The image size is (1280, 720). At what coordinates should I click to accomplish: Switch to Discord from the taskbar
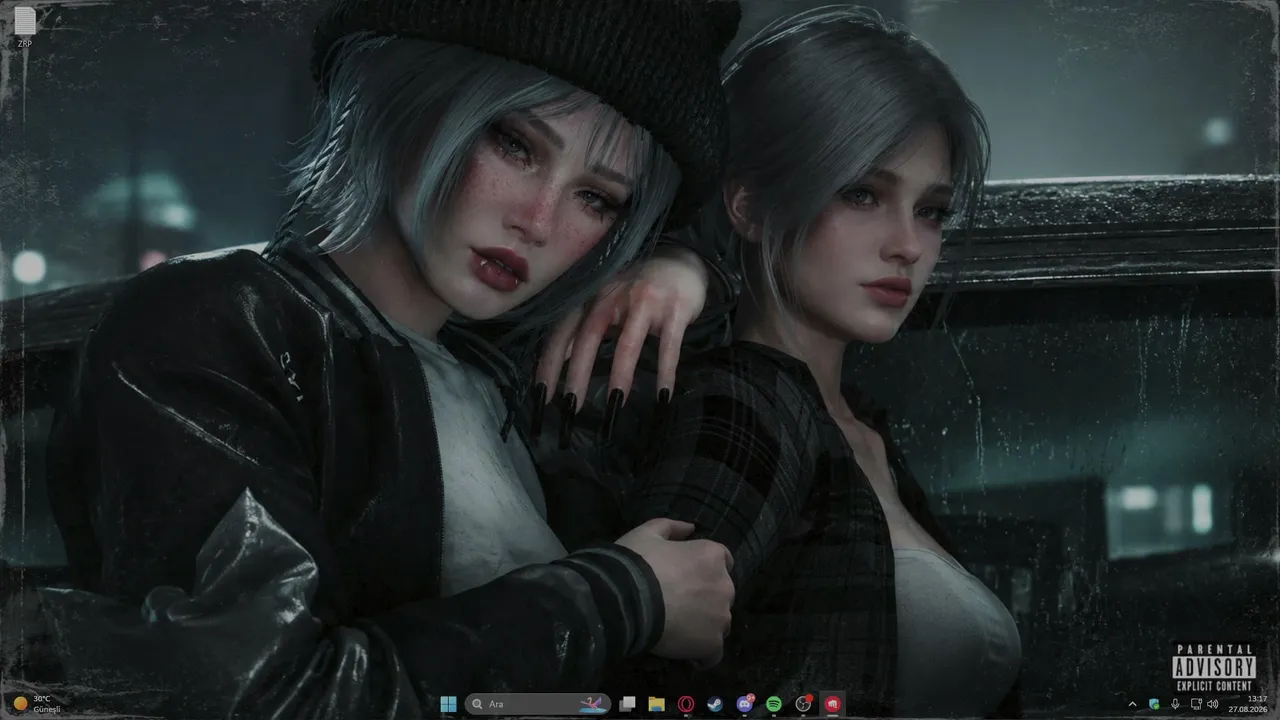coord(745,704)
